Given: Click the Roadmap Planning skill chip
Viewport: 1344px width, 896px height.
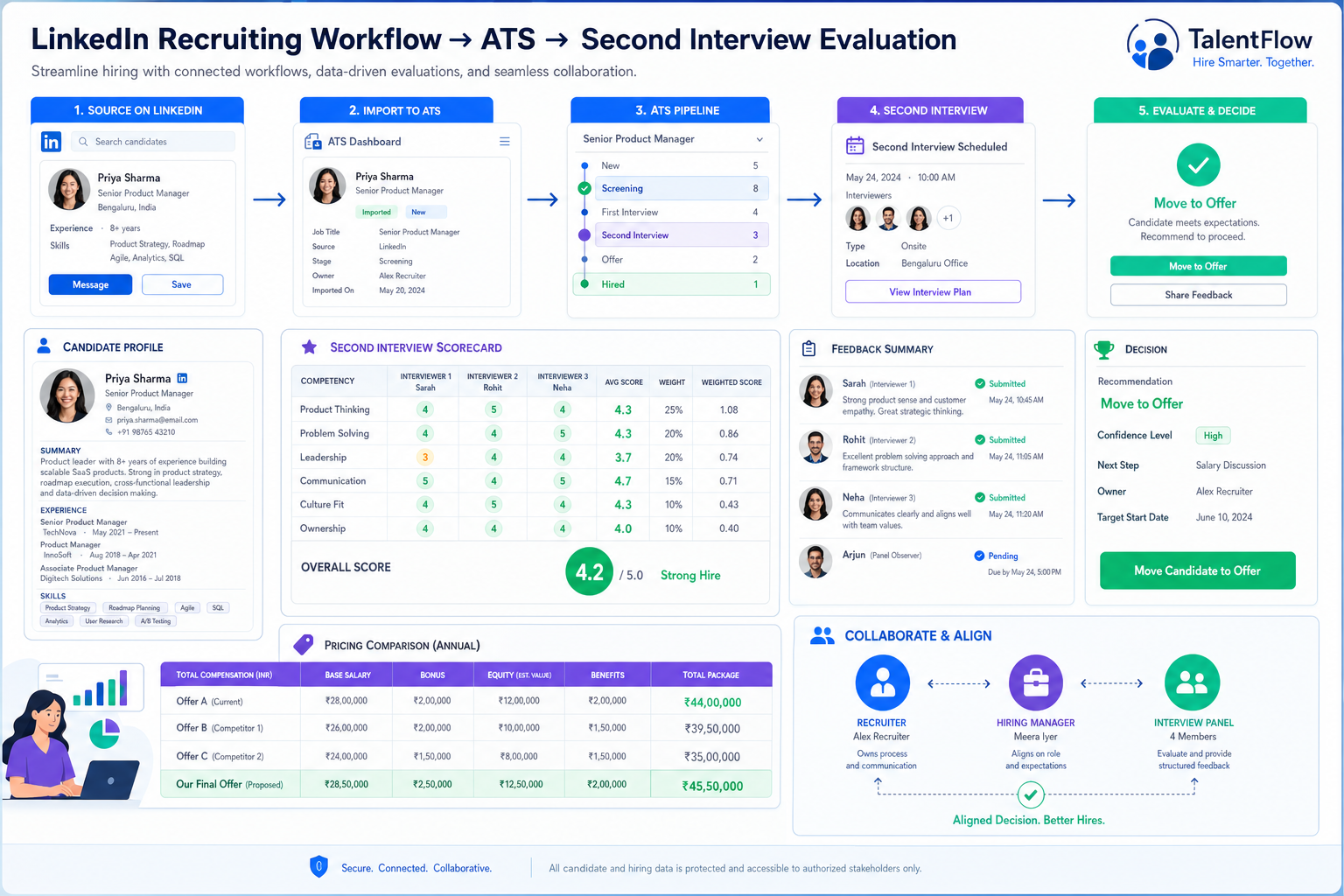Looking at the screenshot, I should click(134, 608).
